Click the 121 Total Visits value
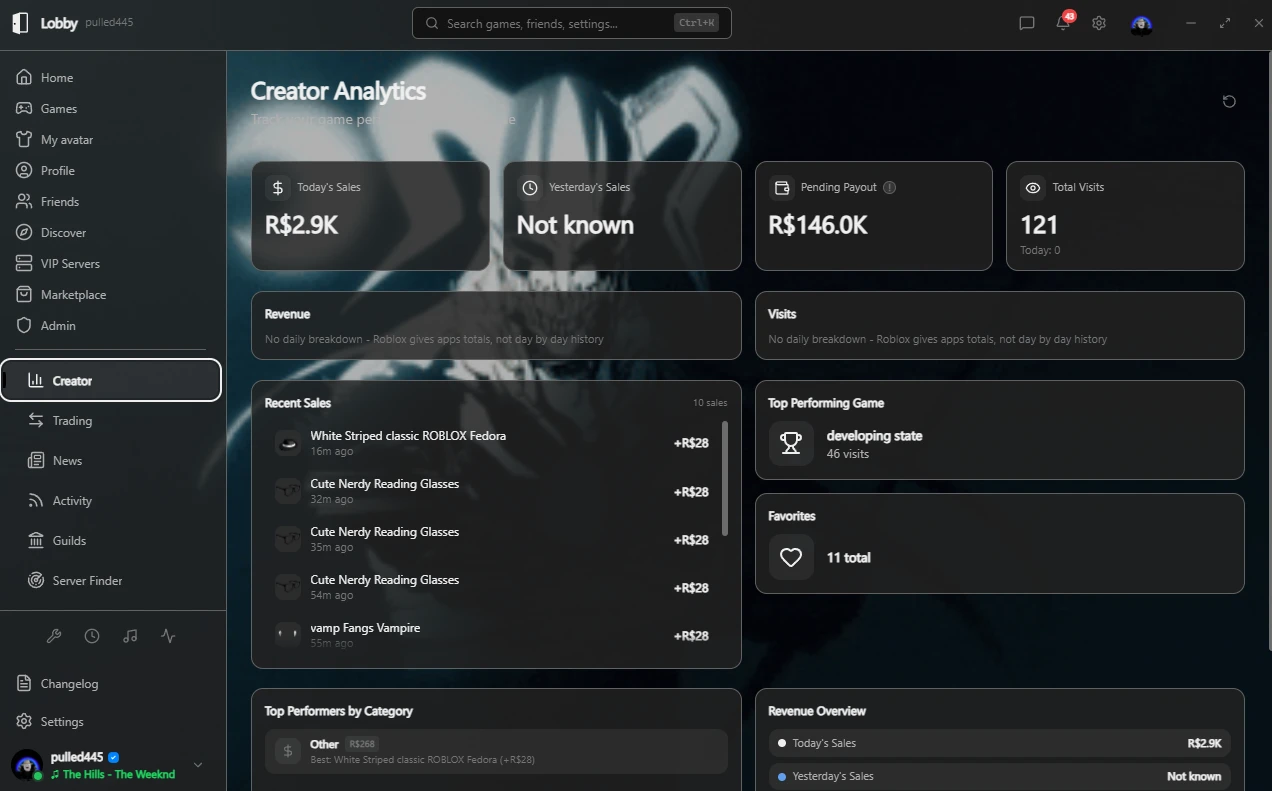The image size is (1272, 791). pos(1039,225)
